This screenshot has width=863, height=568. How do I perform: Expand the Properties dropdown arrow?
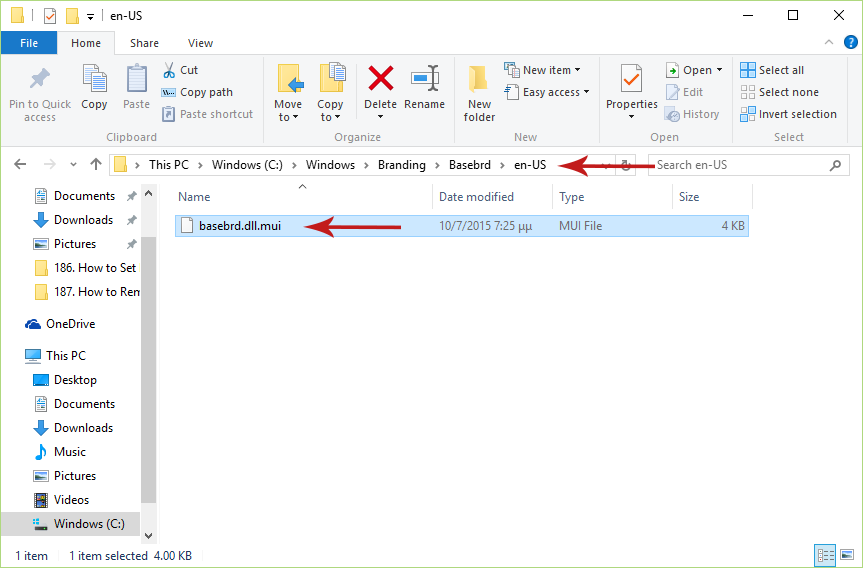[x=631, y=117]
